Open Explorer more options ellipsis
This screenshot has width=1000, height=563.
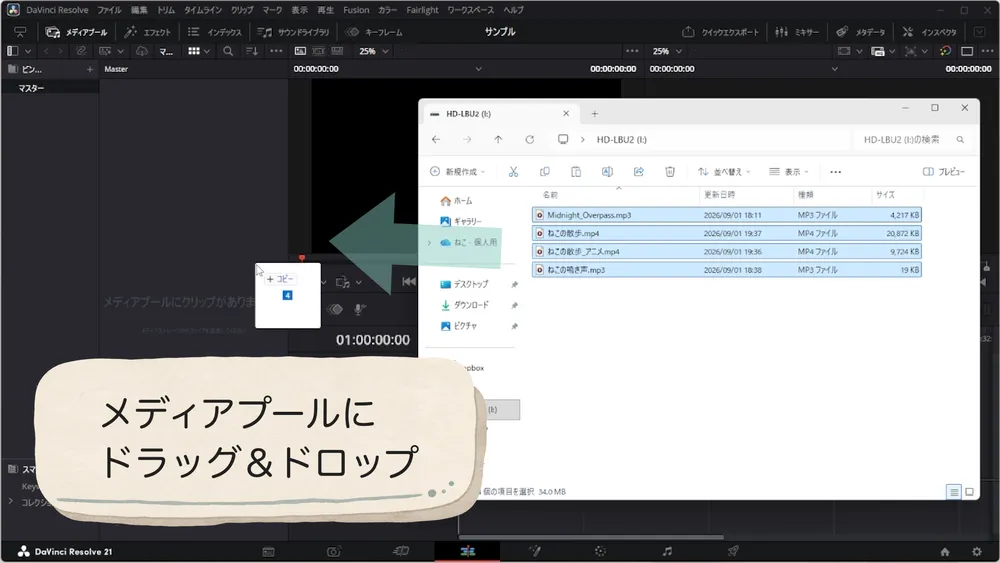tap(835, 172)
